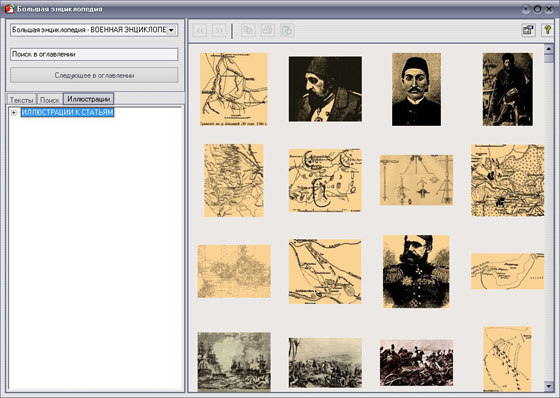560x398 pixels.
Task: Click the Поиск в оглавлении search field
Action: pyautogui.click(x=94, y=54)
